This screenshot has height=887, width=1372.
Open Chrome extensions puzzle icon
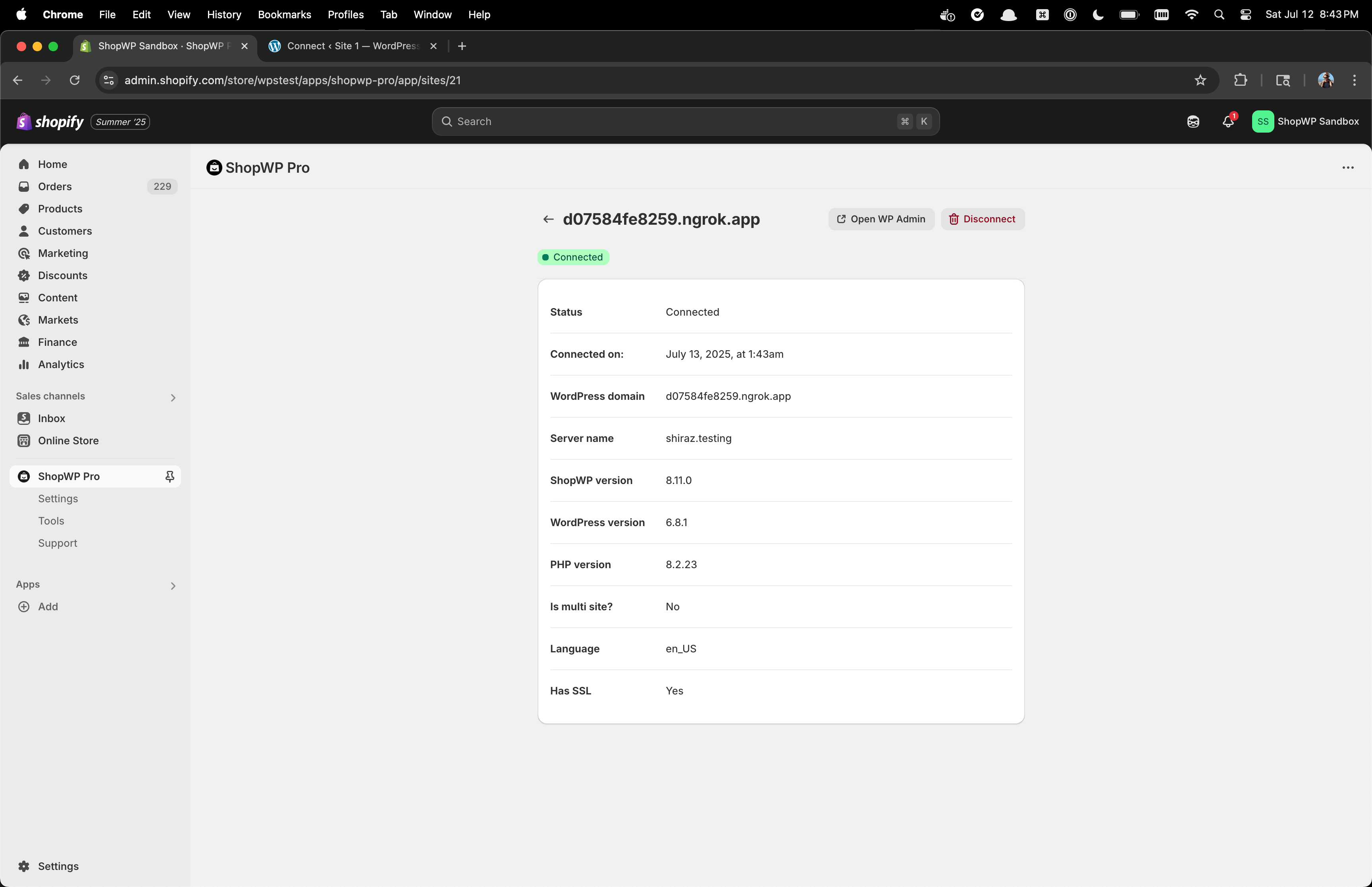point(1240,80)
